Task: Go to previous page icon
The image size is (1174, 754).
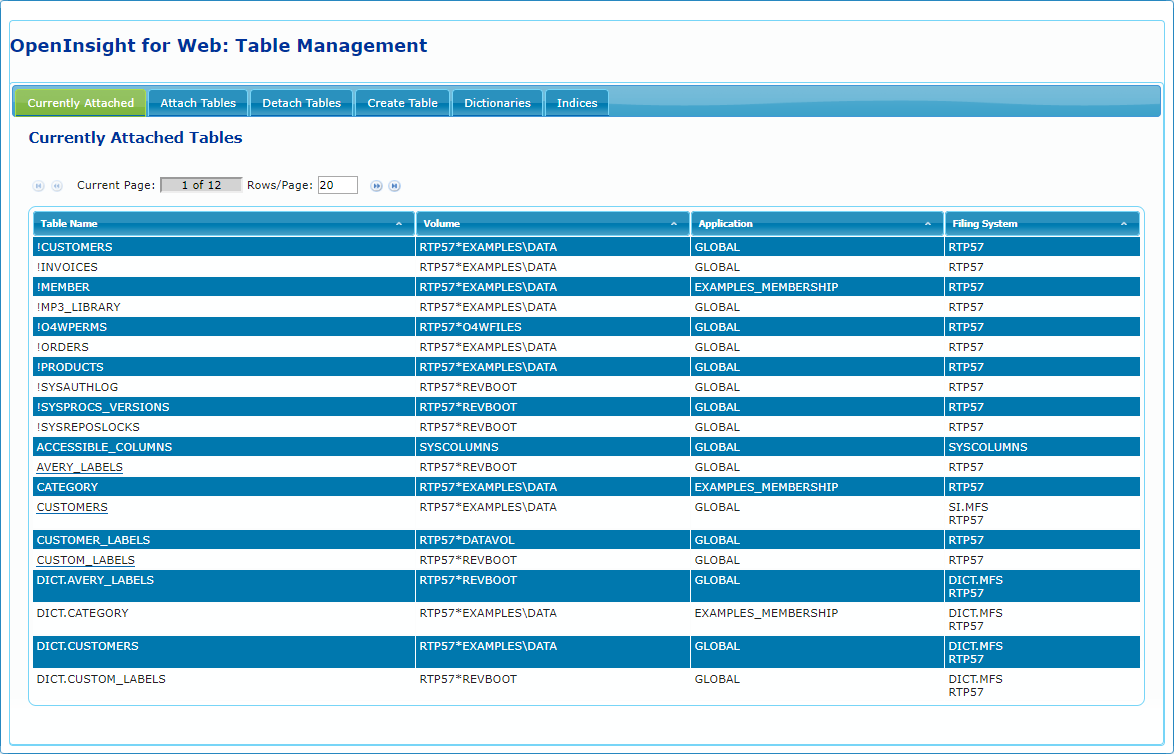Action: 56,186
